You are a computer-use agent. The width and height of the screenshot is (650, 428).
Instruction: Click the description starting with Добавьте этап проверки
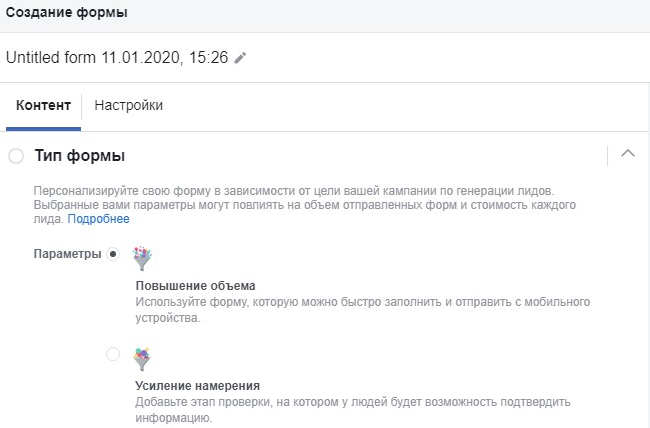353,410
